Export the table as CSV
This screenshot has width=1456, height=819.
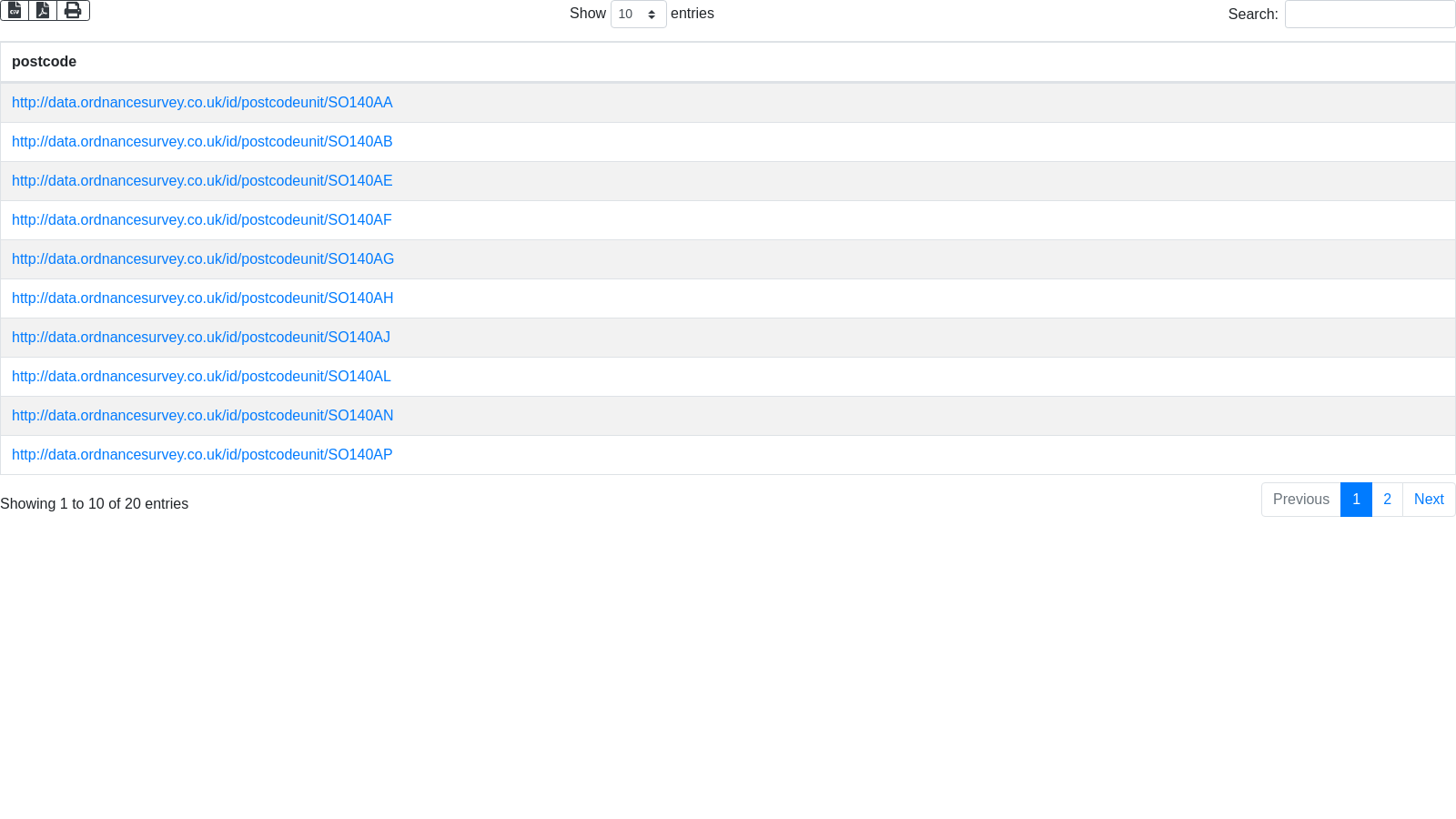pos(15,11)
